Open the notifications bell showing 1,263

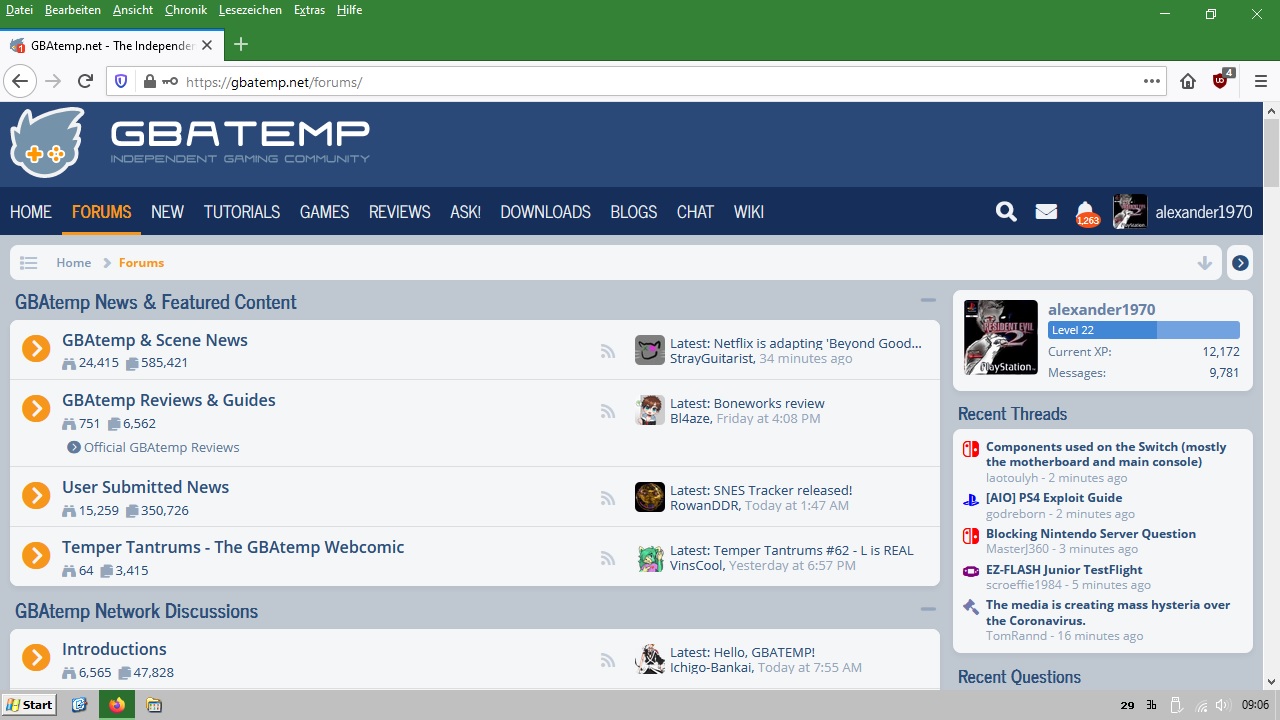point(1087,213)
